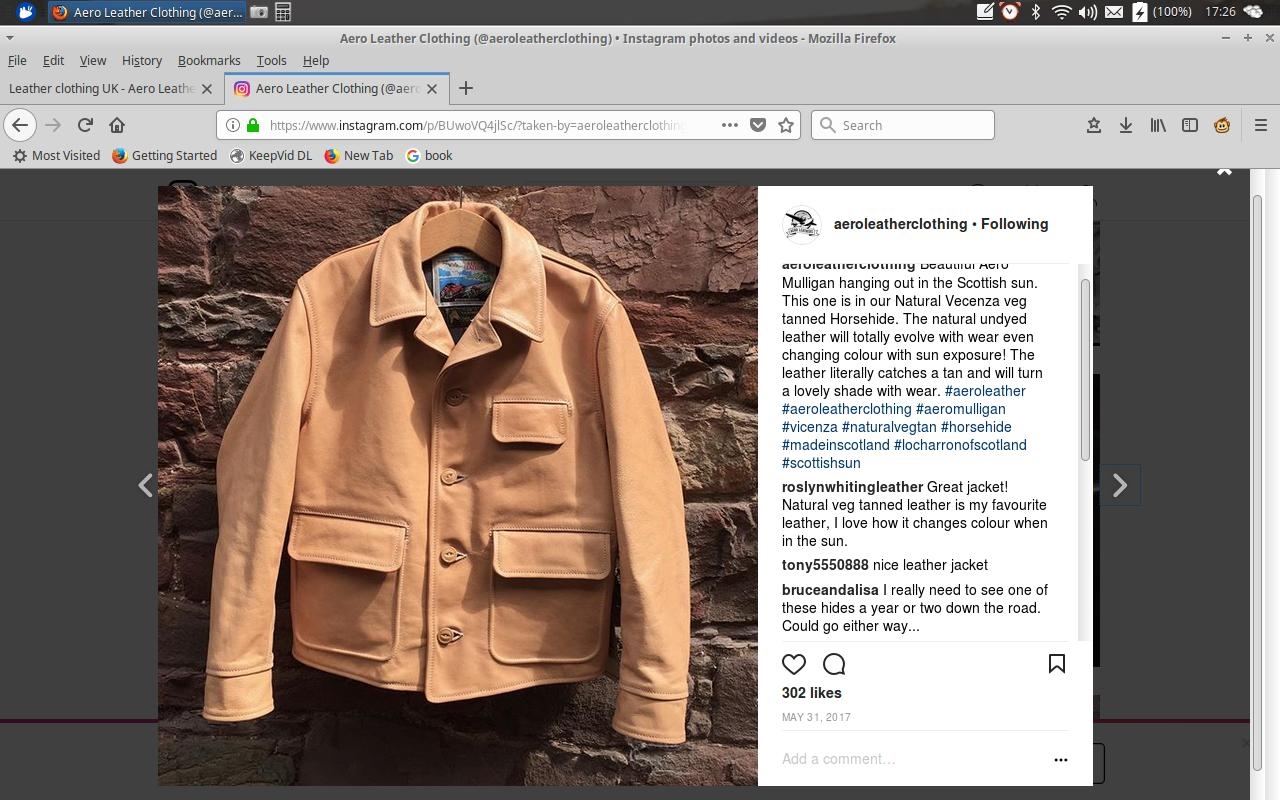Reload the current page

coord(85,125)
